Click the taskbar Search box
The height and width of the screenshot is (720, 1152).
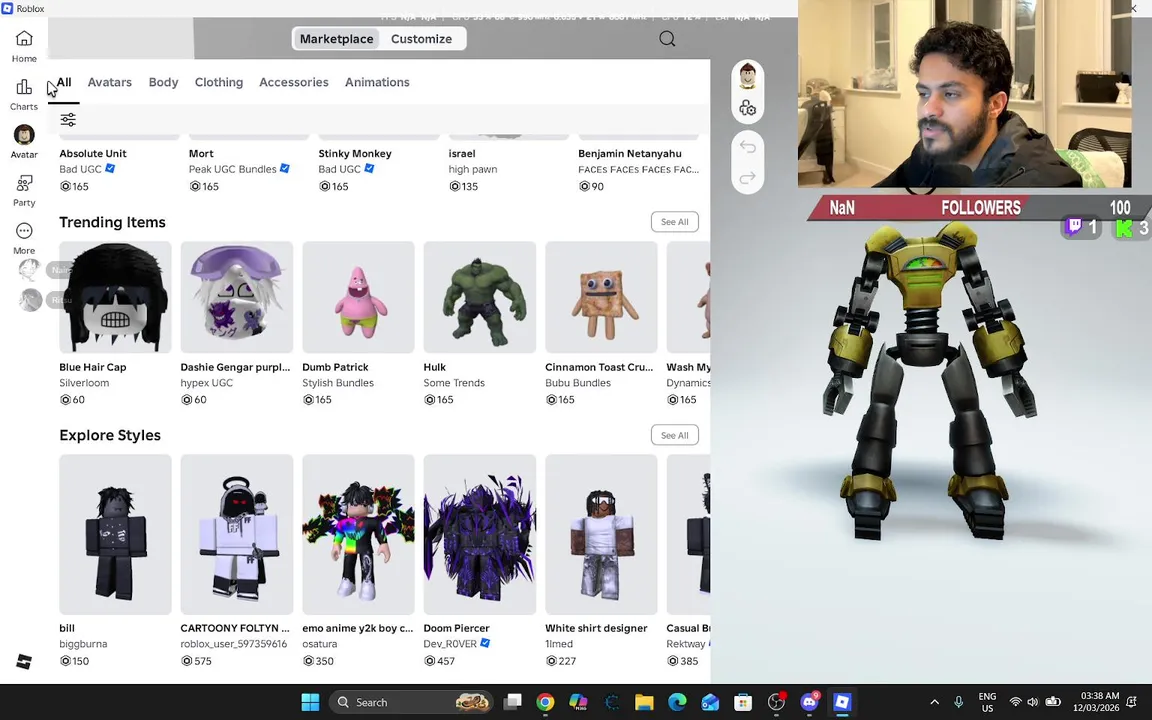pos(411,702)
